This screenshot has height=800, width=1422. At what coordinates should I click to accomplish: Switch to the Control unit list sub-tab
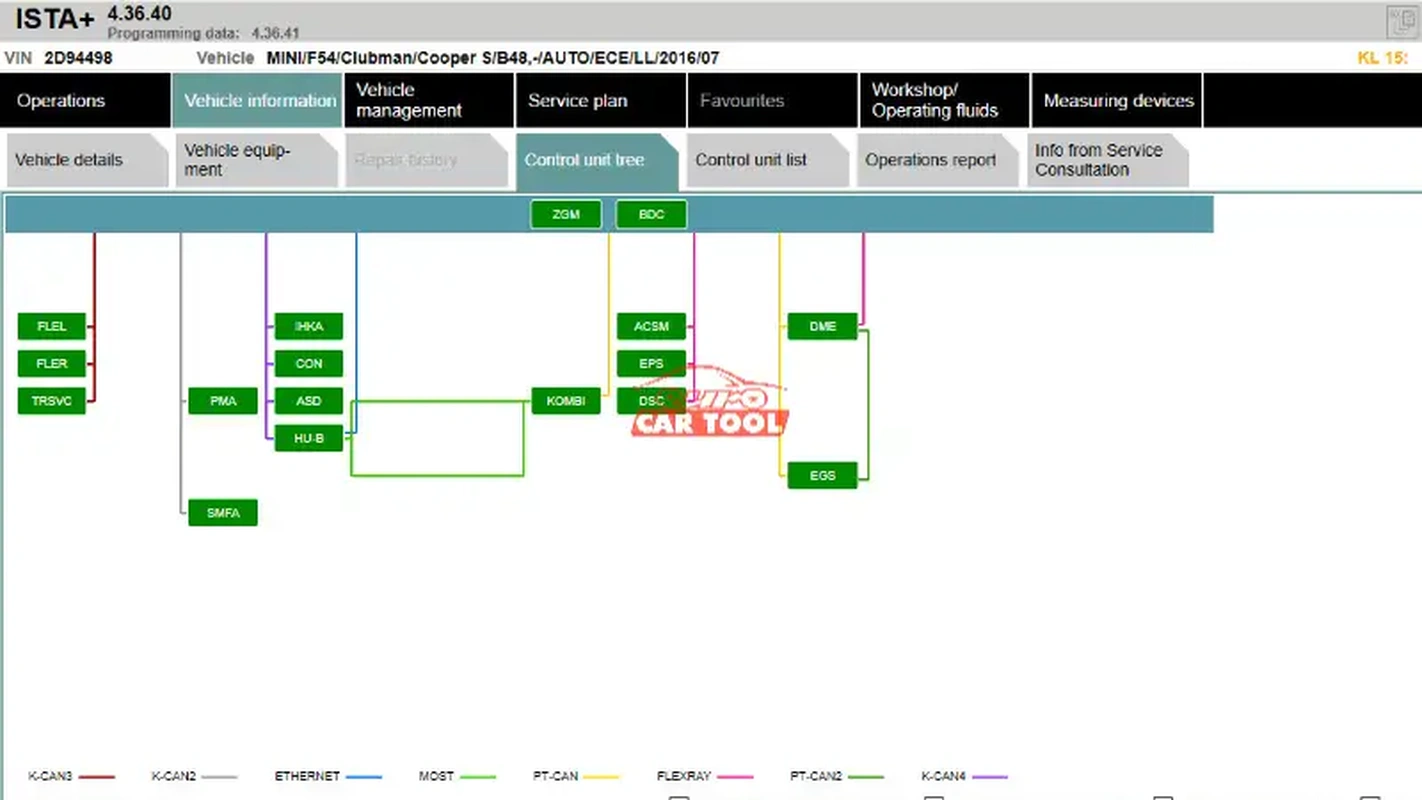pyautogui.click(x=767, y=160)
